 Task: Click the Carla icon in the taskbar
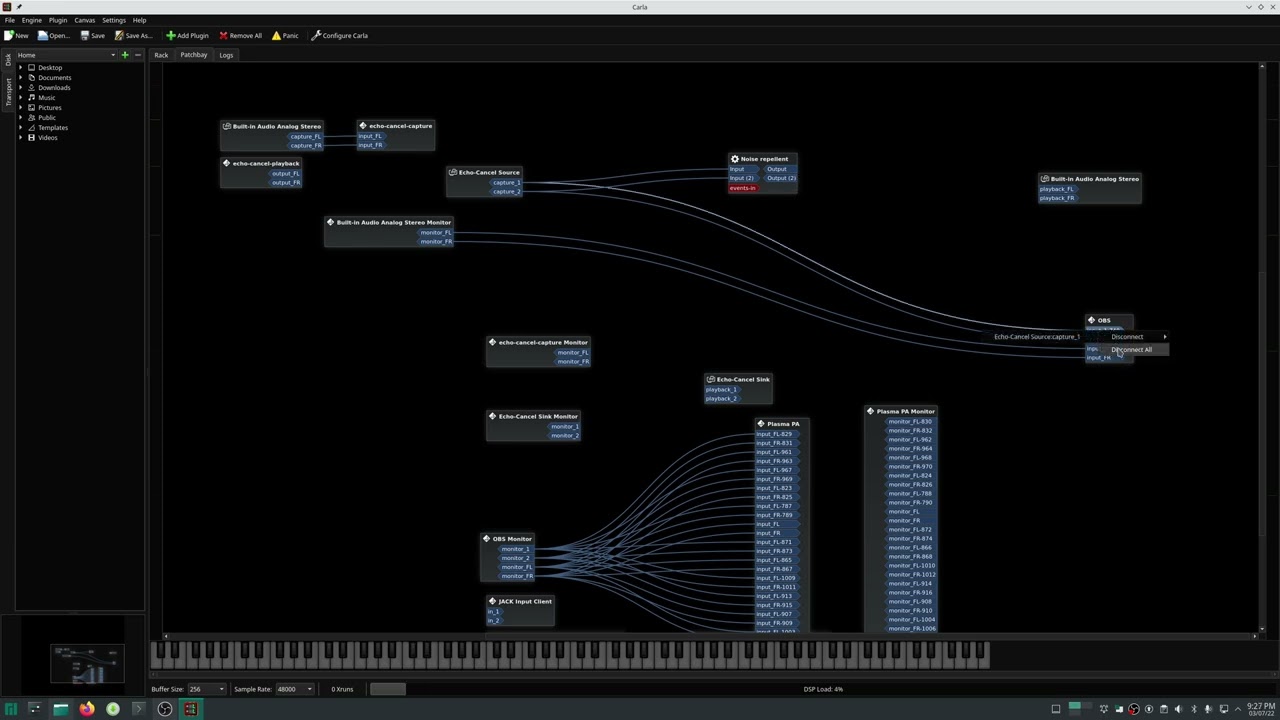(190, 709)
